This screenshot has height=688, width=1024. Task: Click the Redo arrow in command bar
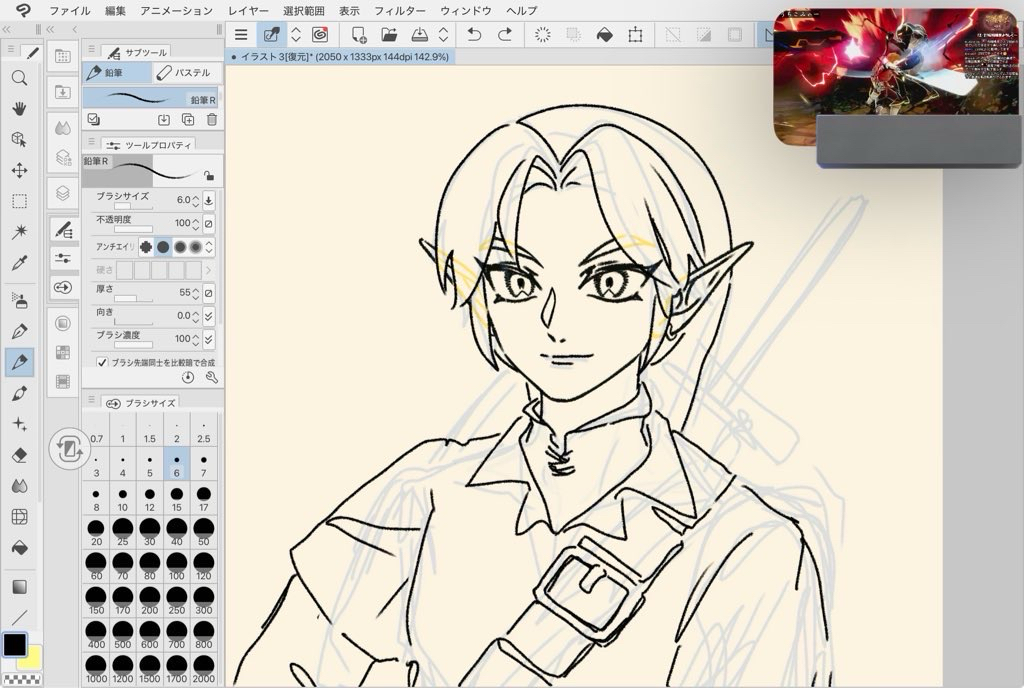pos(505,35)
